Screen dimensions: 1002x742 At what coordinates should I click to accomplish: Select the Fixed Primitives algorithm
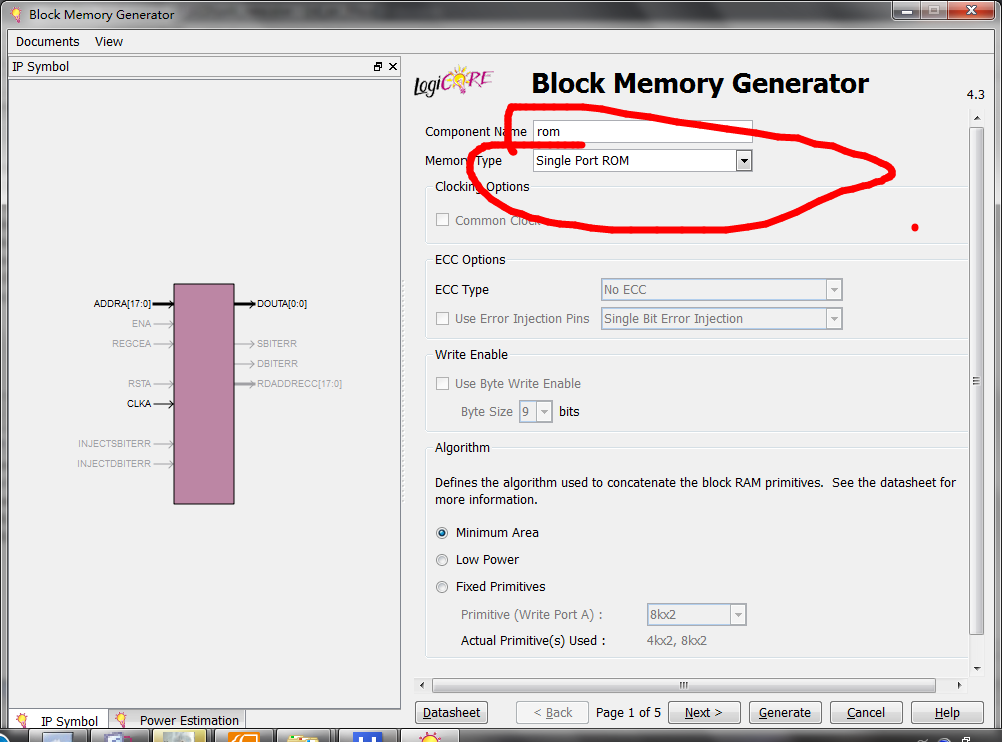pos(442,587)
